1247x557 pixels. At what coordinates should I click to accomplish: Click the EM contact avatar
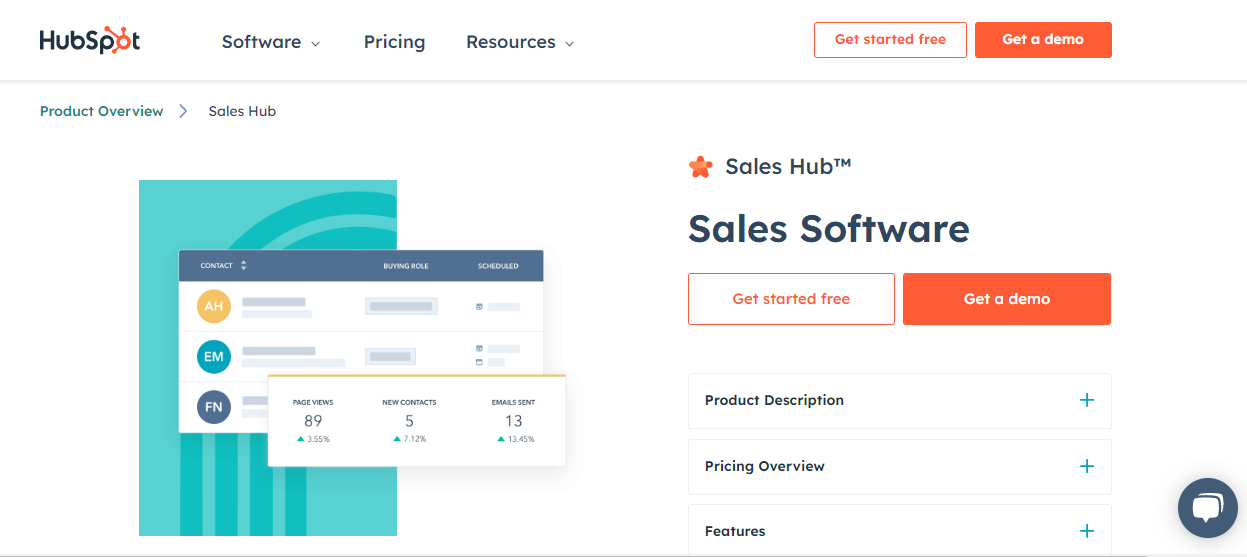214,357
